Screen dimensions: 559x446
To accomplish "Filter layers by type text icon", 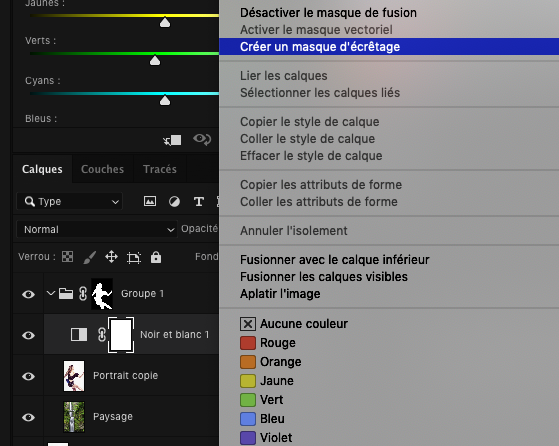I will tap(199, 202).
